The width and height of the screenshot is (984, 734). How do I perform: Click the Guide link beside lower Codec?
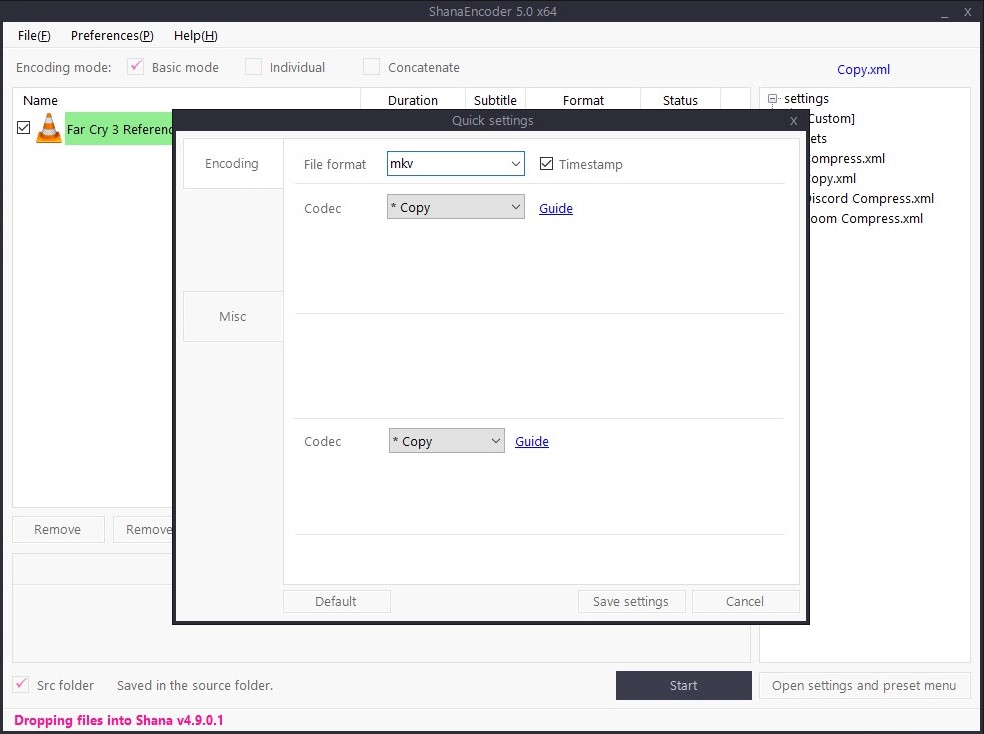[532, 442]
